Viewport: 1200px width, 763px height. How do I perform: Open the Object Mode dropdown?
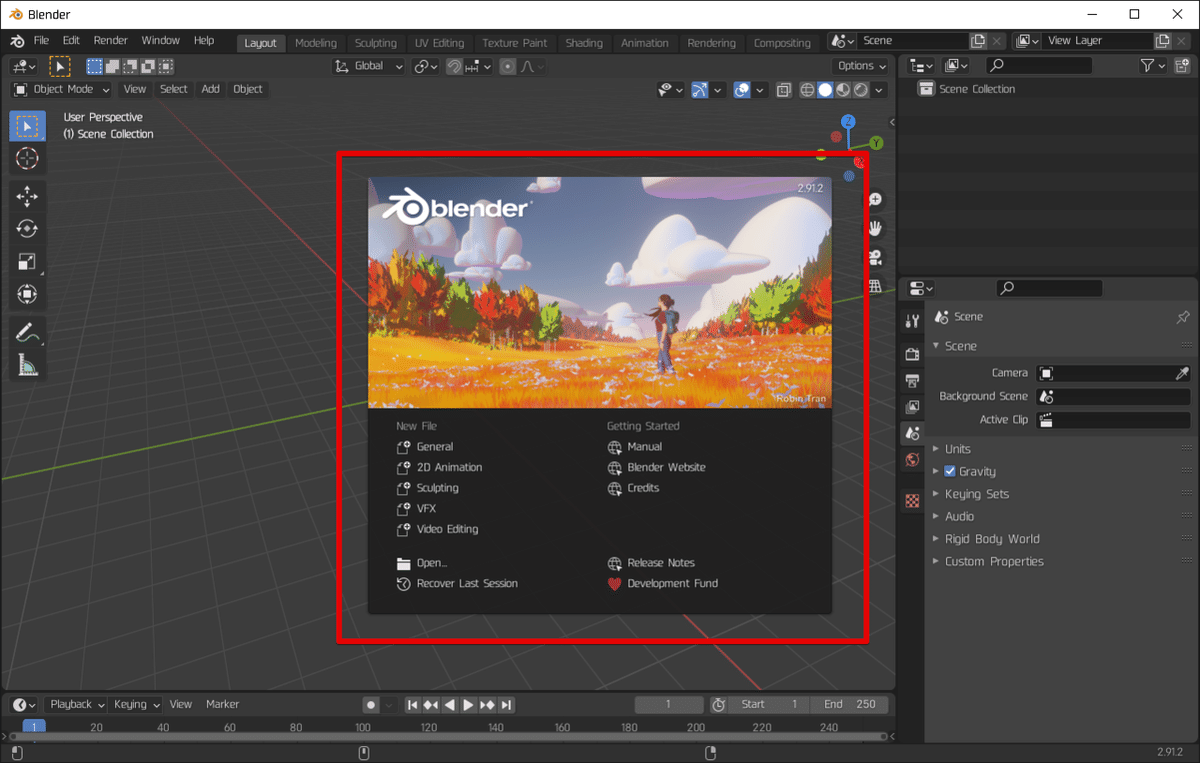click(62, 89)
